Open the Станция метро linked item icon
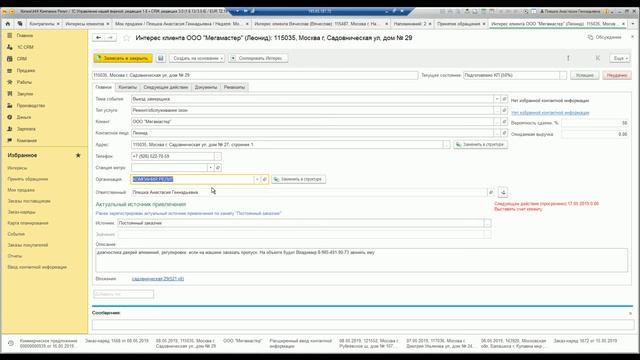Viewport: 640px width, 360px height. pos(218,168)
